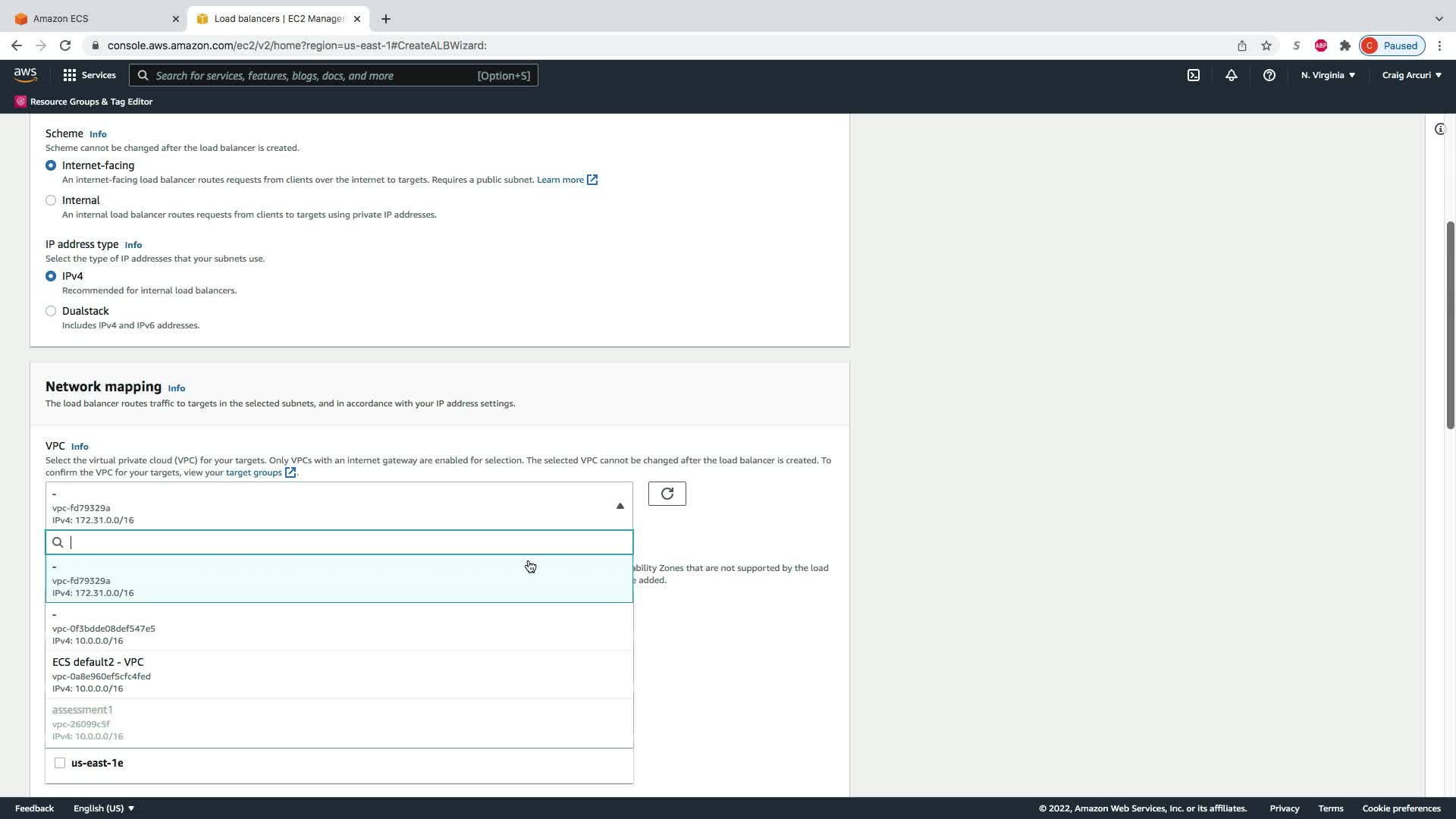Click the AWS logo home icon
Screen dimensions: 1456x819
25,74
